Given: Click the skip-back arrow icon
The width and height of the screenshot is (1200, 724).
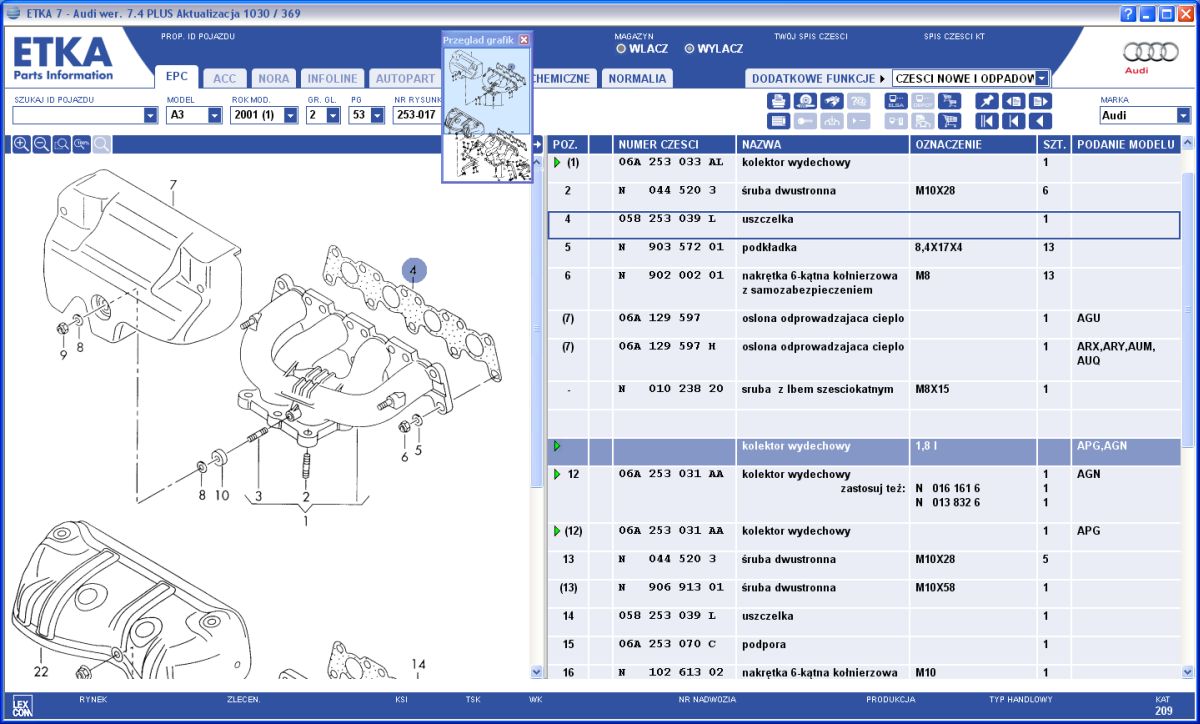Looking at the screenshot, I should tap(1013, 121).
